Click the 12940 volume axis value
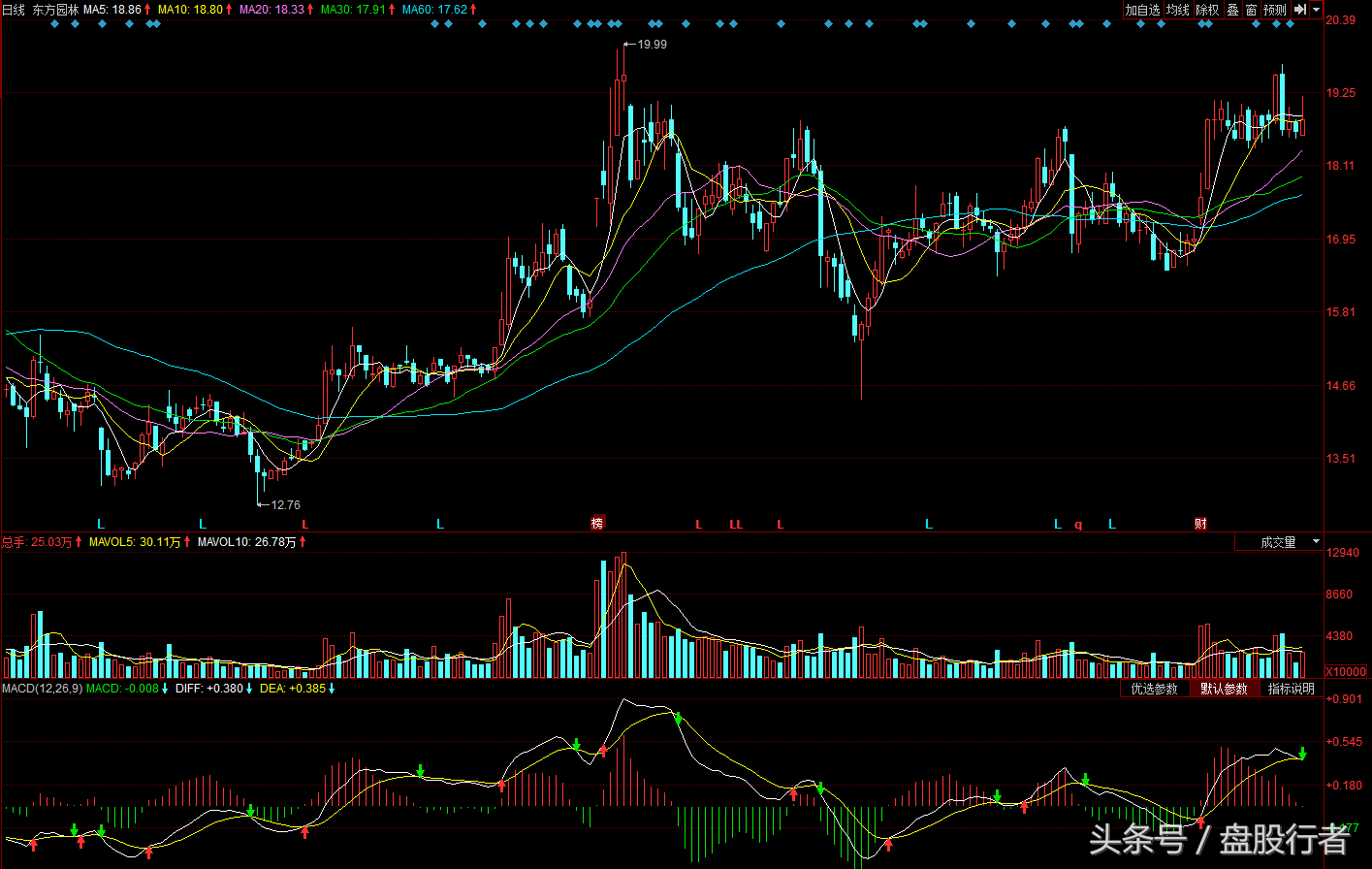The width and height of the screenshot is (1372, 869). (1343, 553)
